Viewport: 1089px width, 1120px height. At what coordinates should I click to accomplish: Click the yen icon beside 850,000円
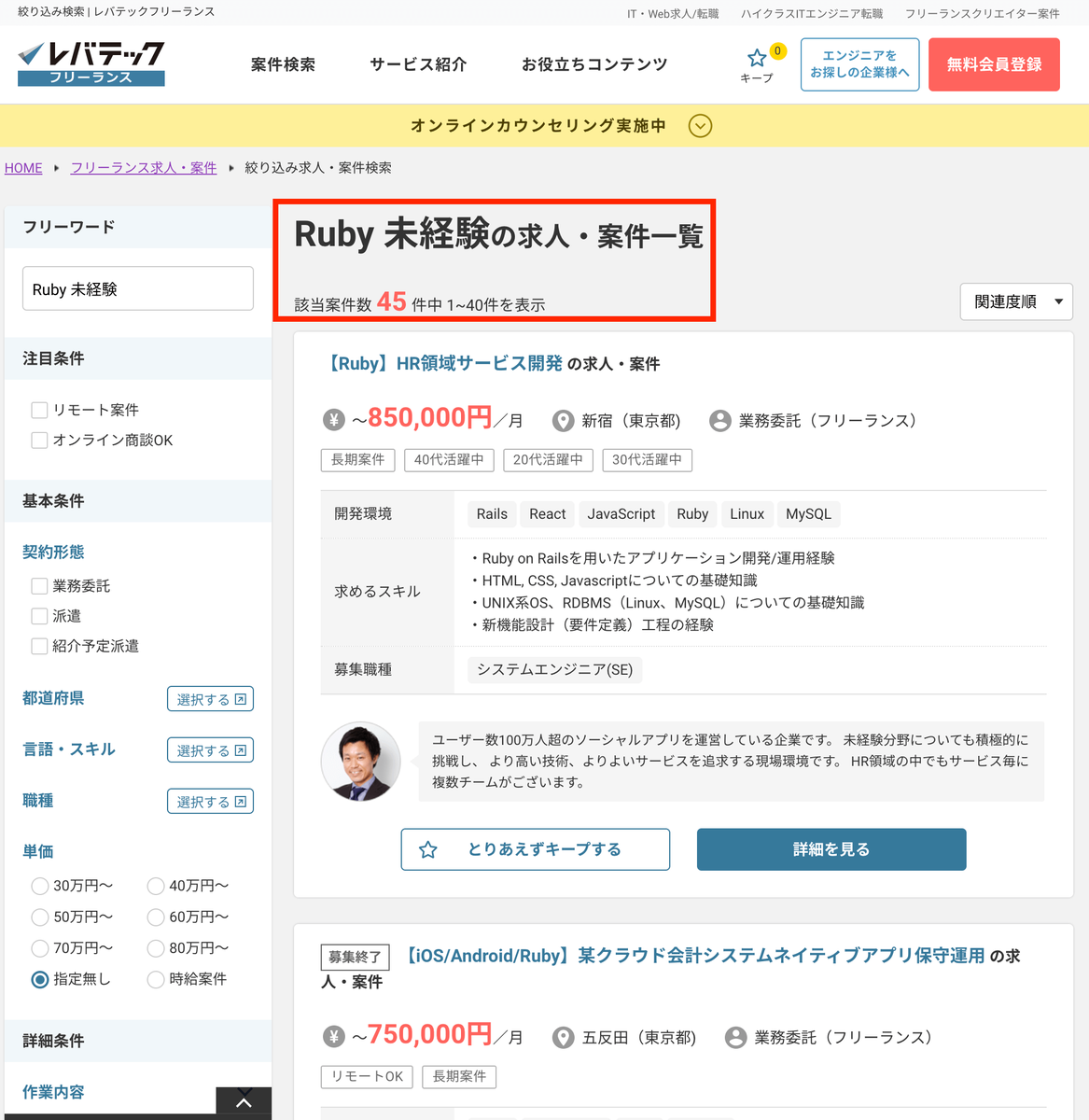point(334,420)
